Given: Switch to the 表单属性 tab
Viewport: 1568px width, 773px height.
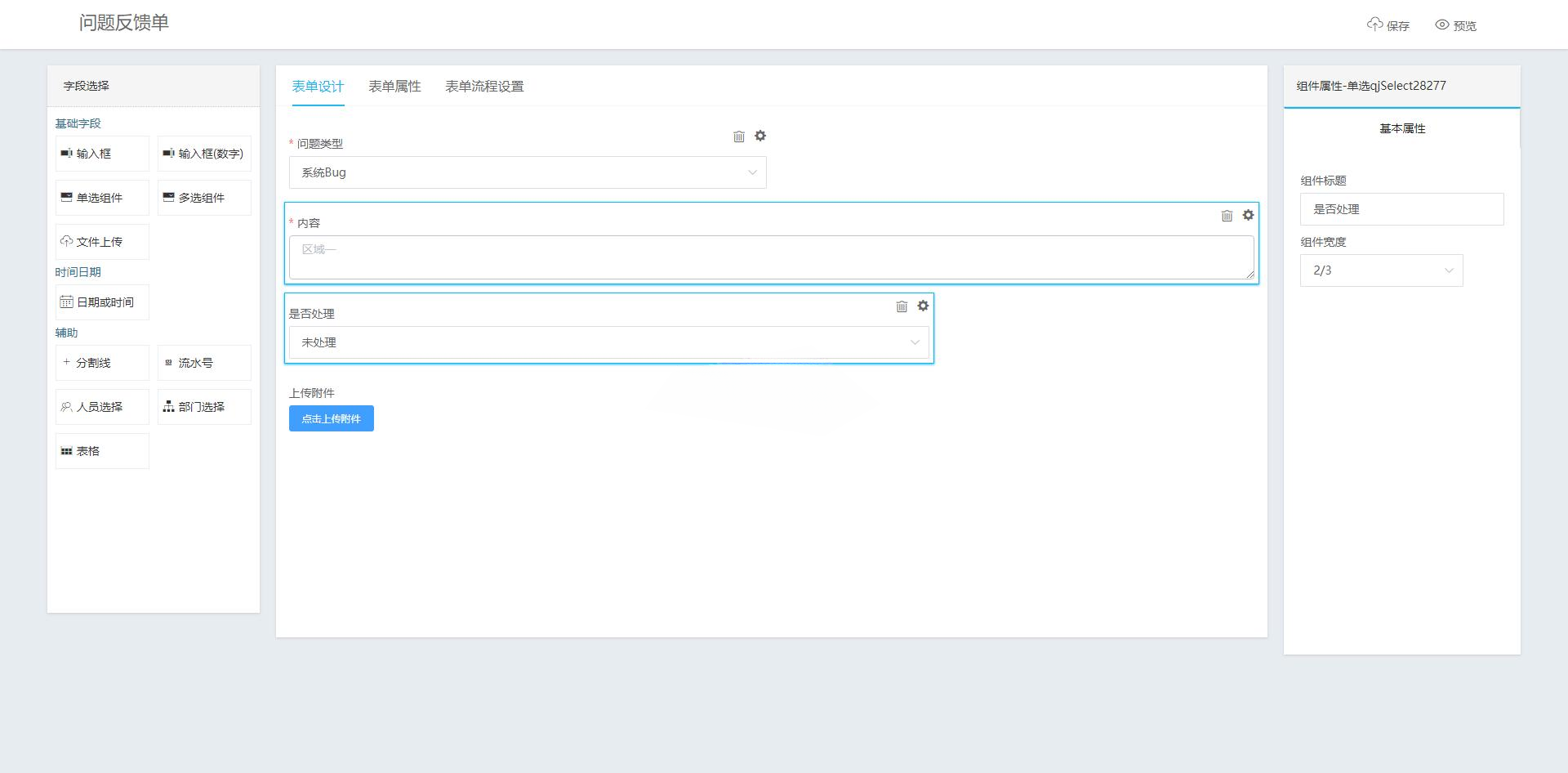Looking at the screenshot, I should click(394, 86).
